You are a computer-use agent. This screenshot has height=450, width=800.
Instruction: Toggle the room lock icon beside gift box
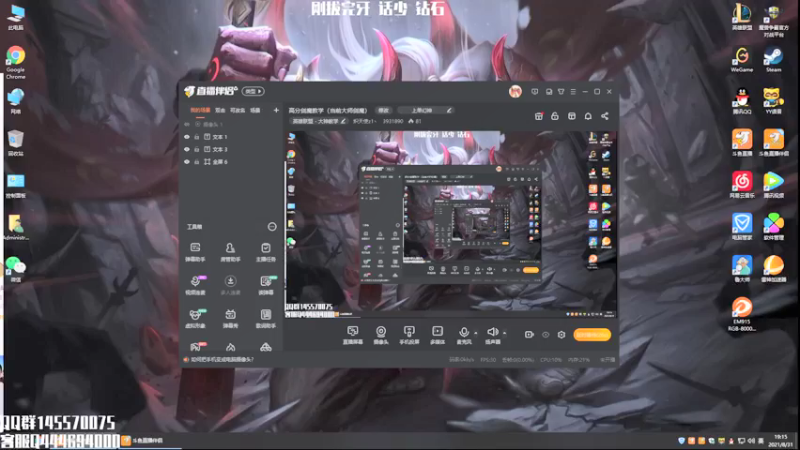[x=555, y=116]
